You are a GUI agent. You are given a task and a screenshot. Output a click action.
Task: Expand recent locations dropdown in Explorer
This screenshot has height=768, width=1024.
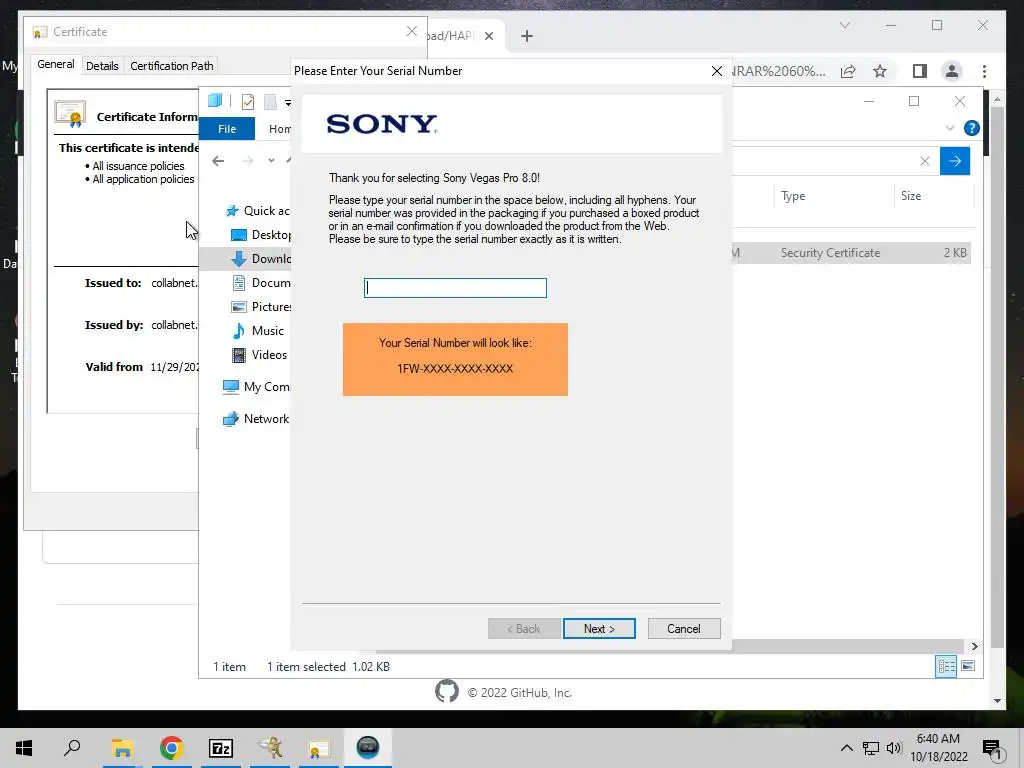click(271, 161)
